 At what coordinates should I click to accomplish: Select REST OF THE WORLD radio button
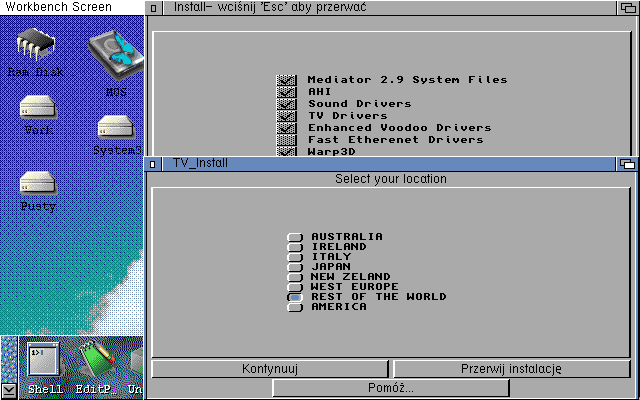tap(295, 297)
